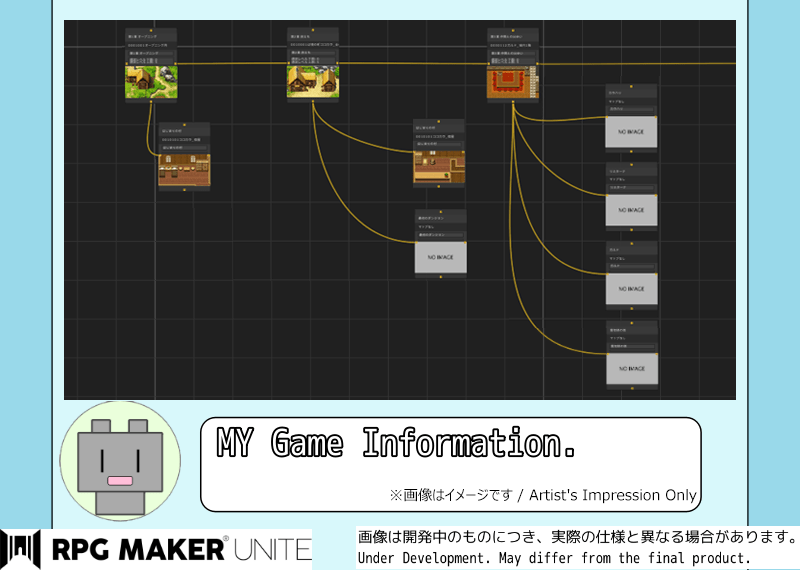Viewport: 800px width, 570px height.
Task: Click the name field in the two-house village node
Action: (312, 52)
